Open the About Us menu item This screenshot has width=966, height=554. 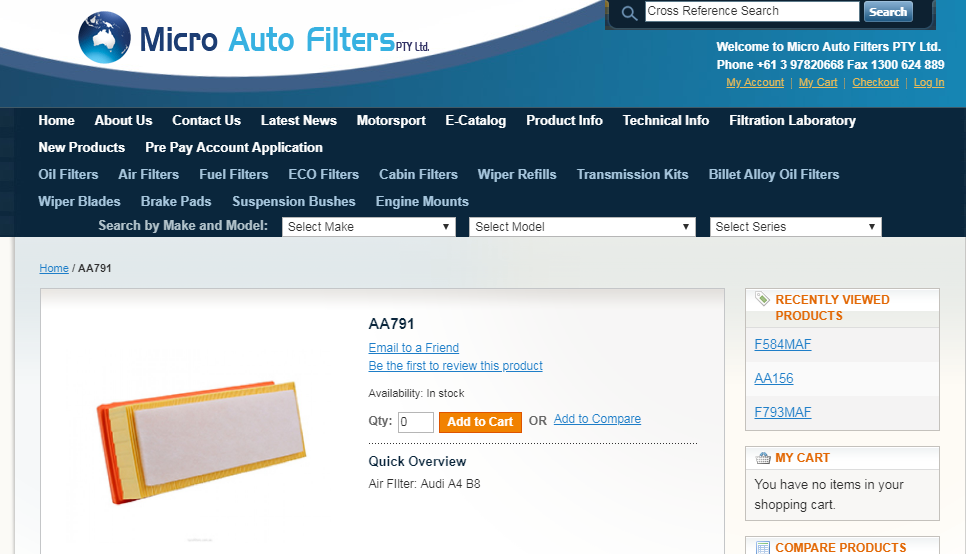[123, 121]
